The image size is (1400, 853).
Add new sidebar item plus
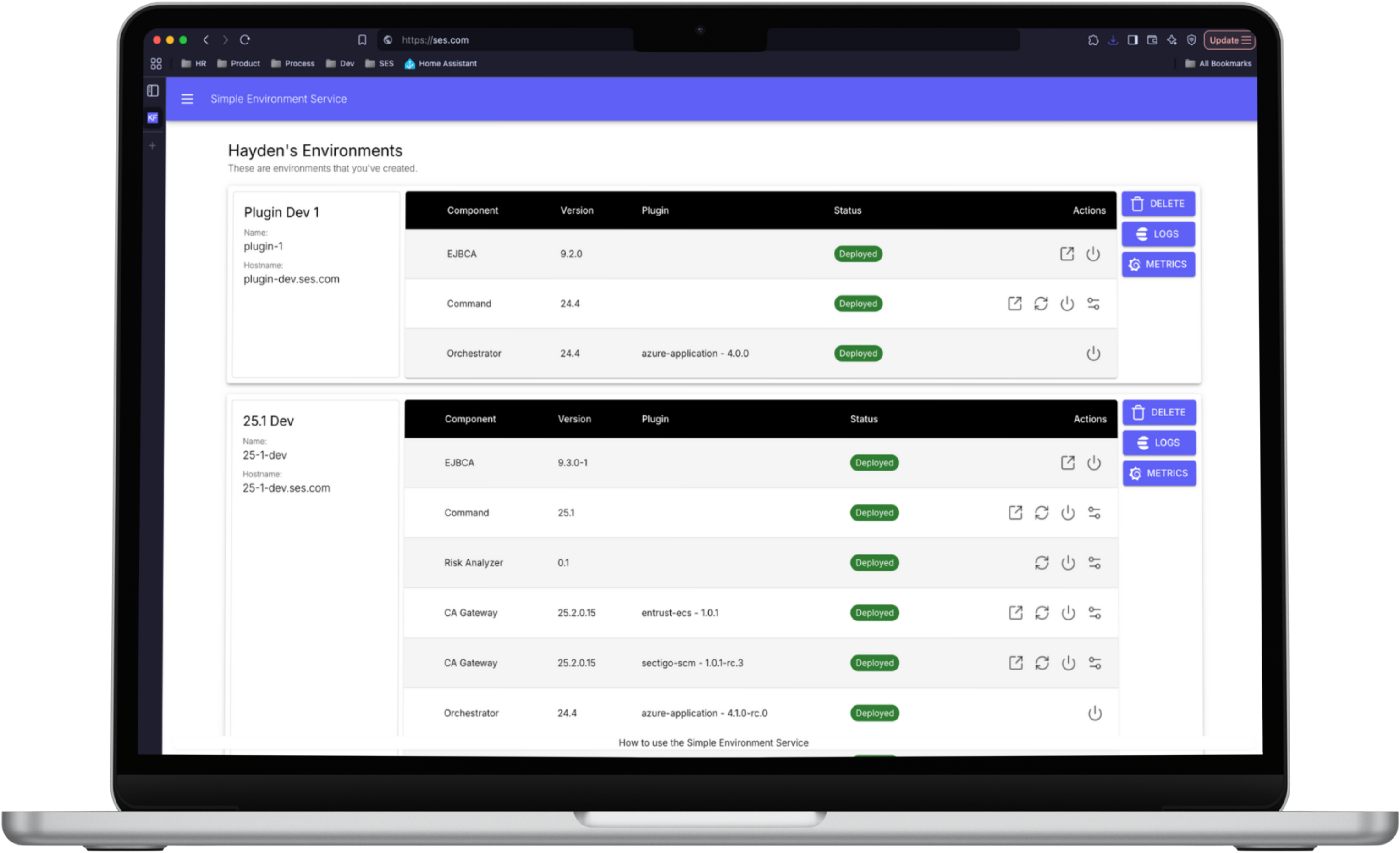point(152,146)
